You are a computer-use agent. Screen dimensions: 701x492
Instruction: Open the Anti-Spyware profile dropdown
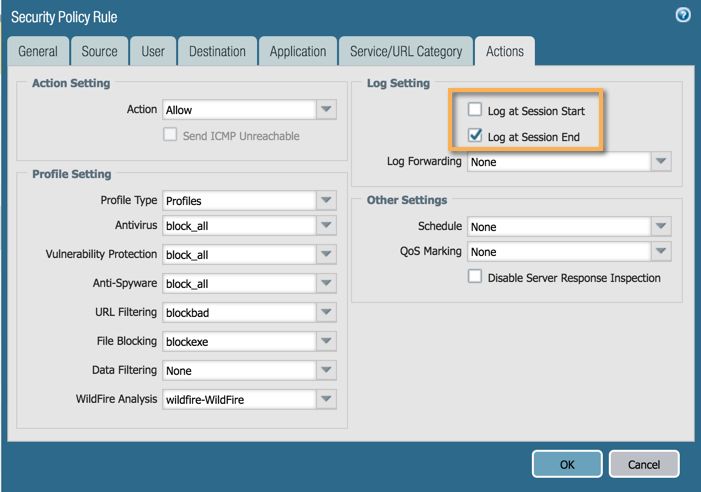click(327, 284)
